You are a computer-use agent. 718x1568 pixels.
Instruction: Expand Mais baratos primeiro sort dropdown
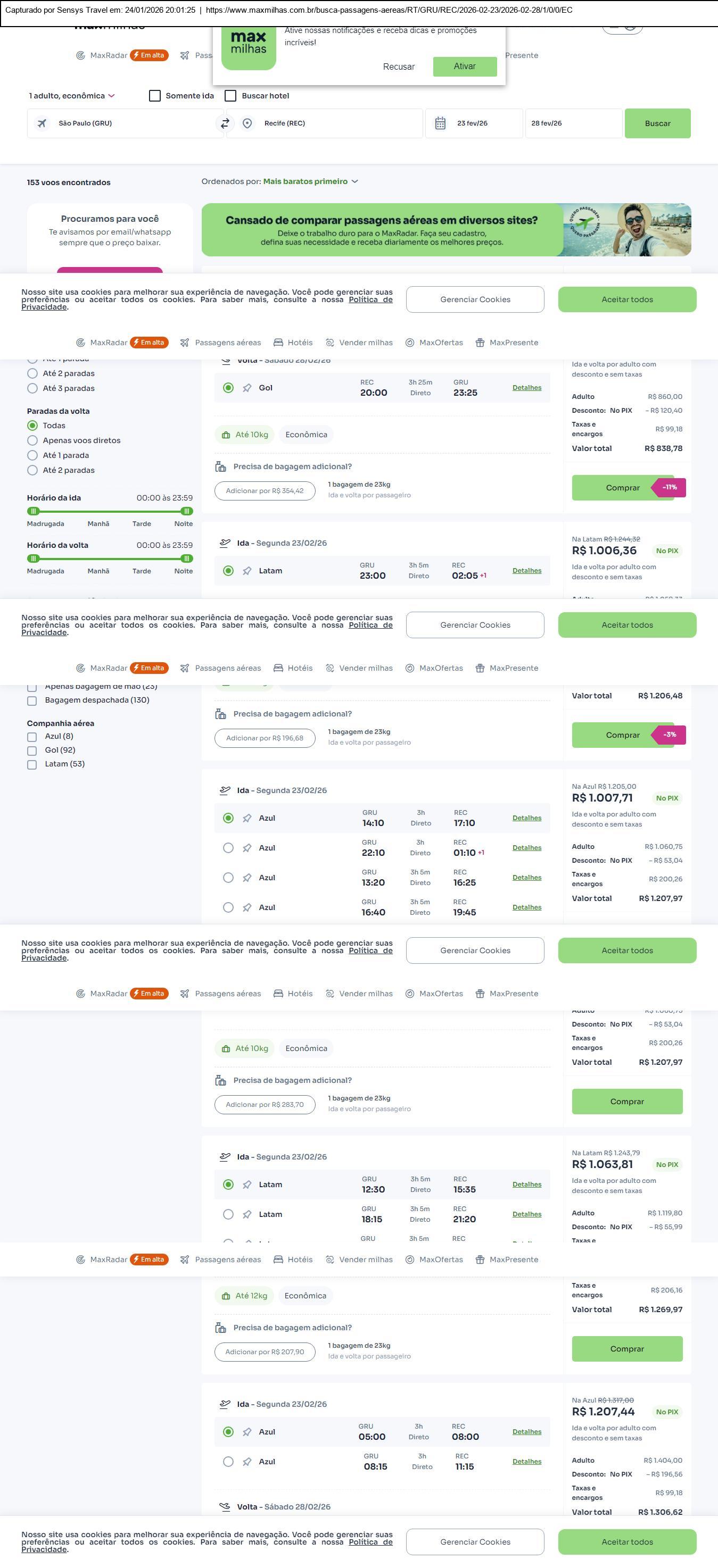pyautogui.click(x=311, y=181)
